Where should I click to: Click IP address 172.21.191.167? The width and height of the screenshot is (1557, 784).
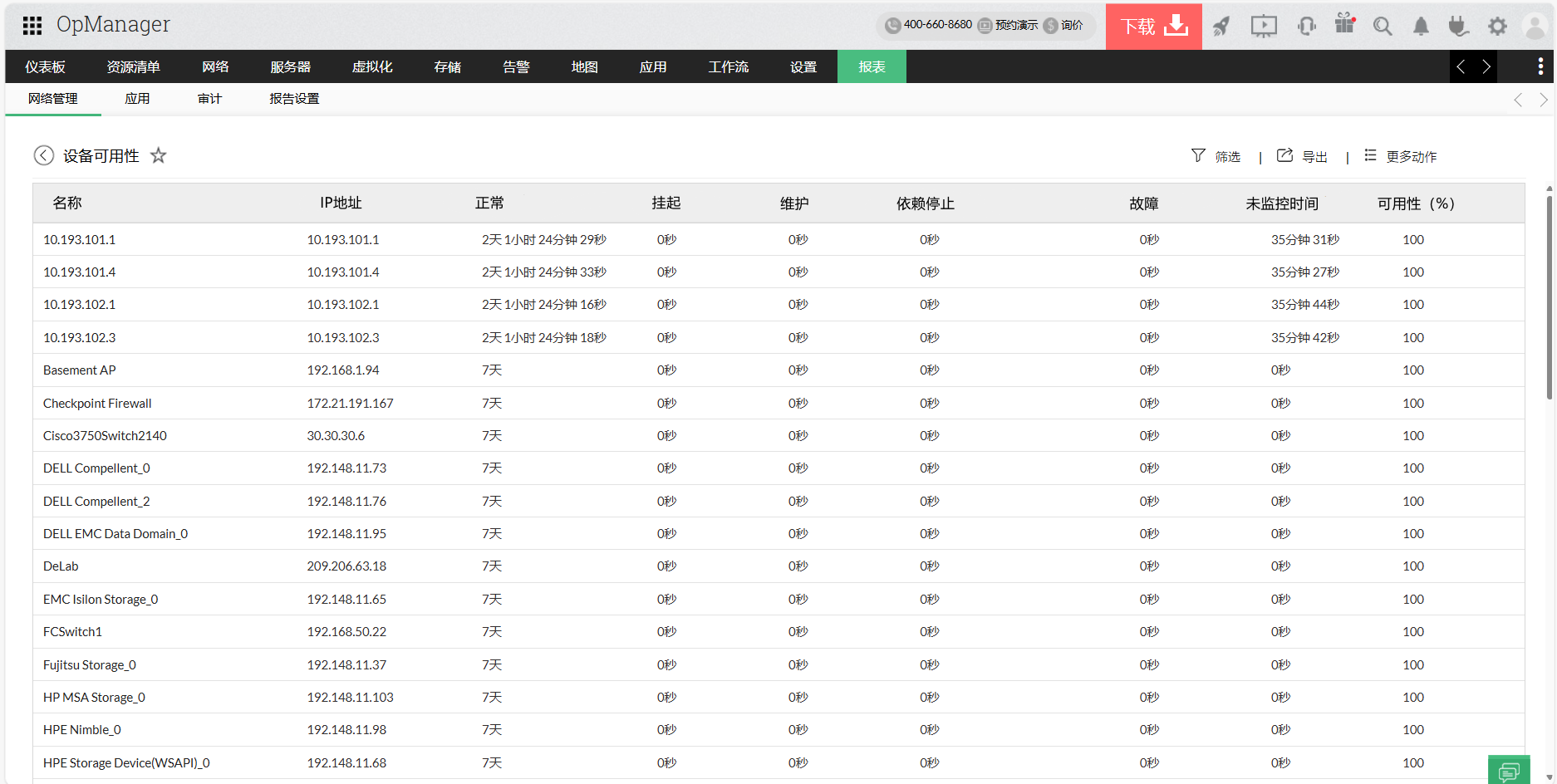[x=350, y=404]
